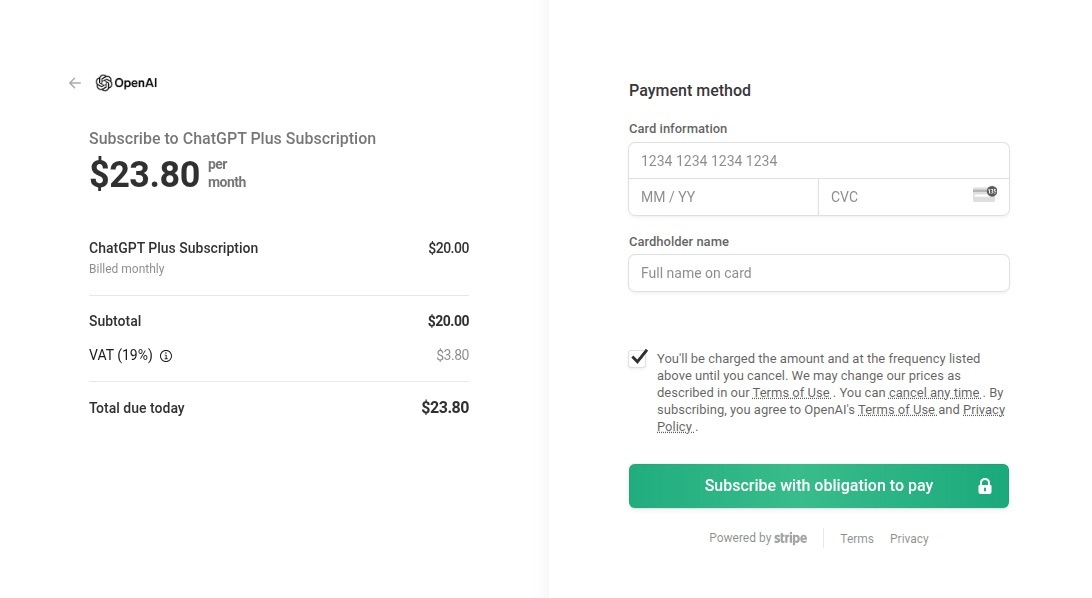Click the cancel any time link
1092x598 pixels.
click(934, 392)
